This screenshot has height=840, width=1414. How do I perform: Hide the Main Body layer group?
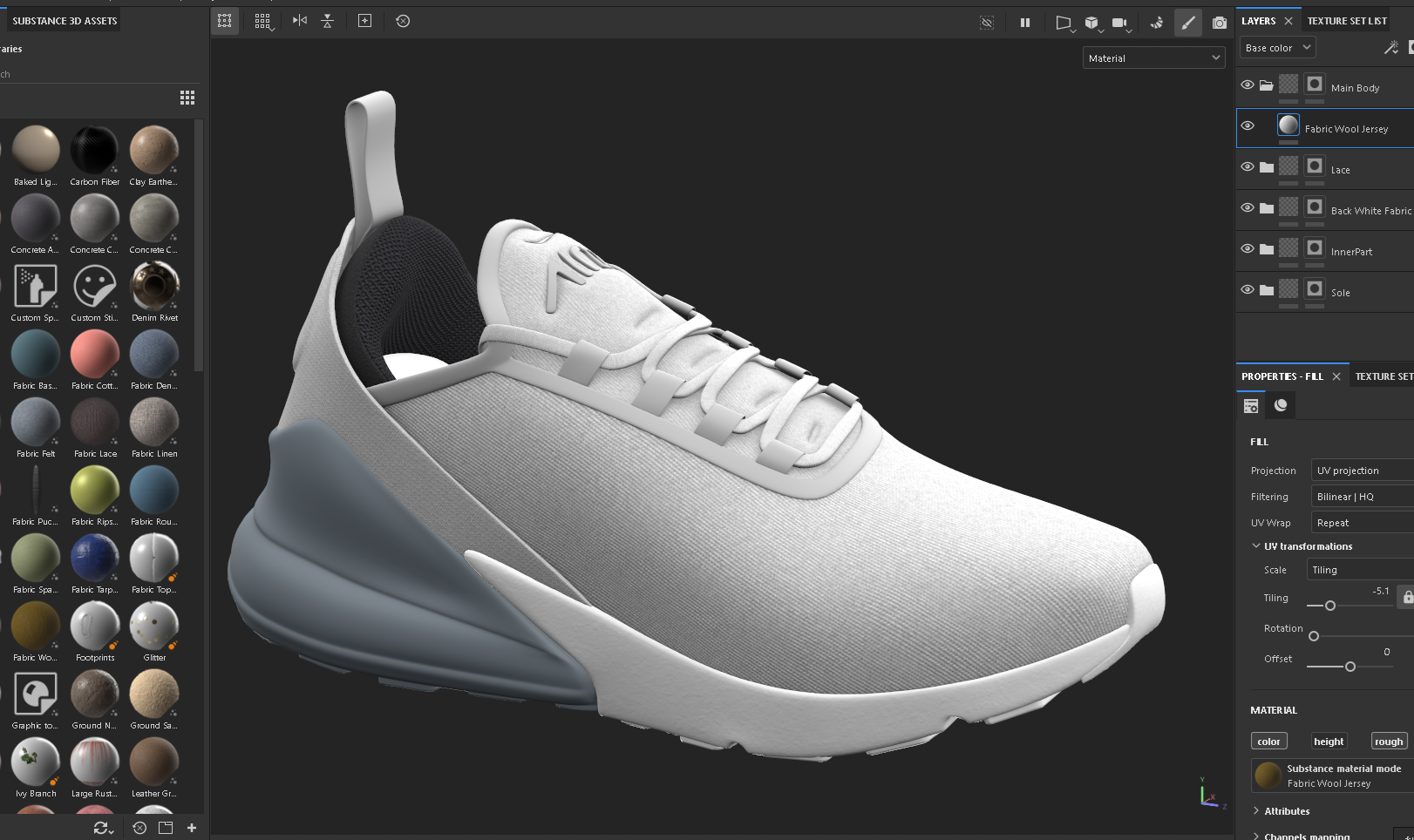[x=1247, y=85]
